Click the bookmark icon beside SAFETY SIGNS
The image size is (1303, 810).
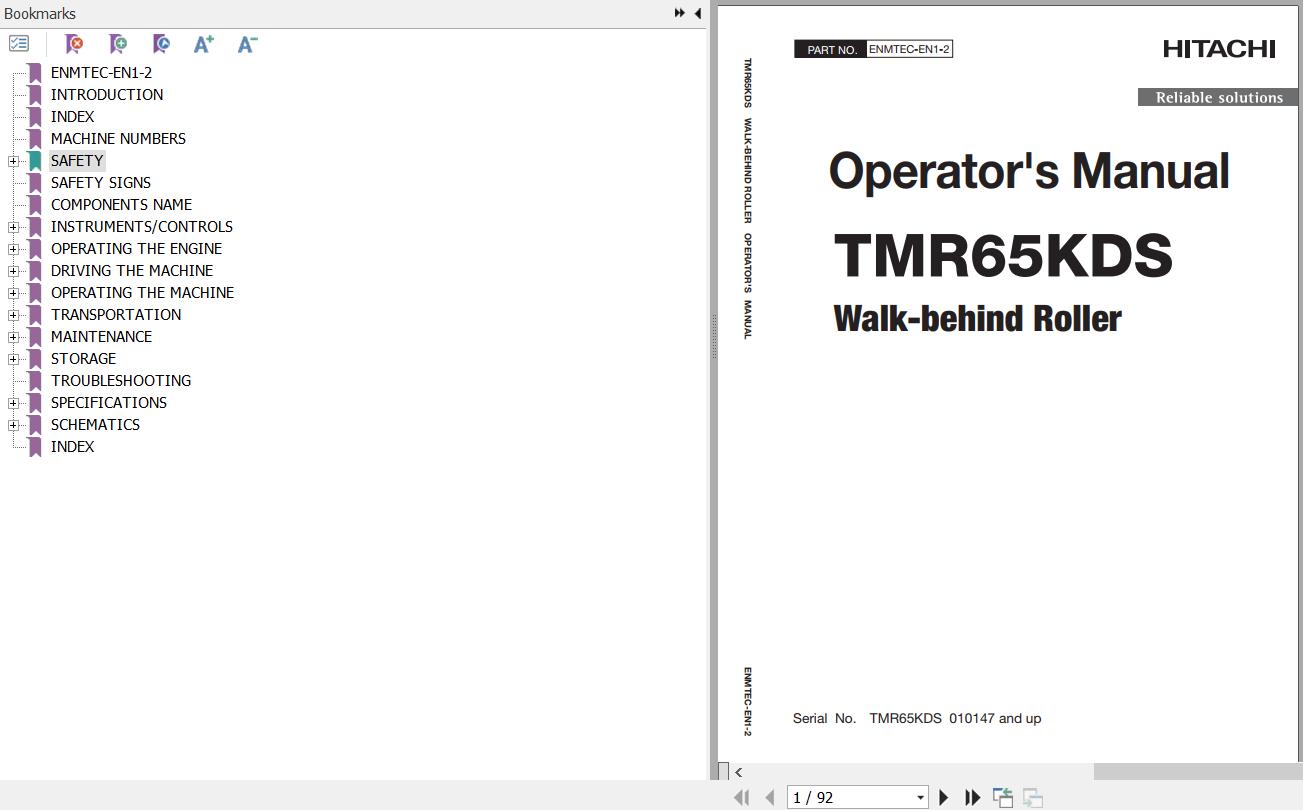[x=35, y=183]
